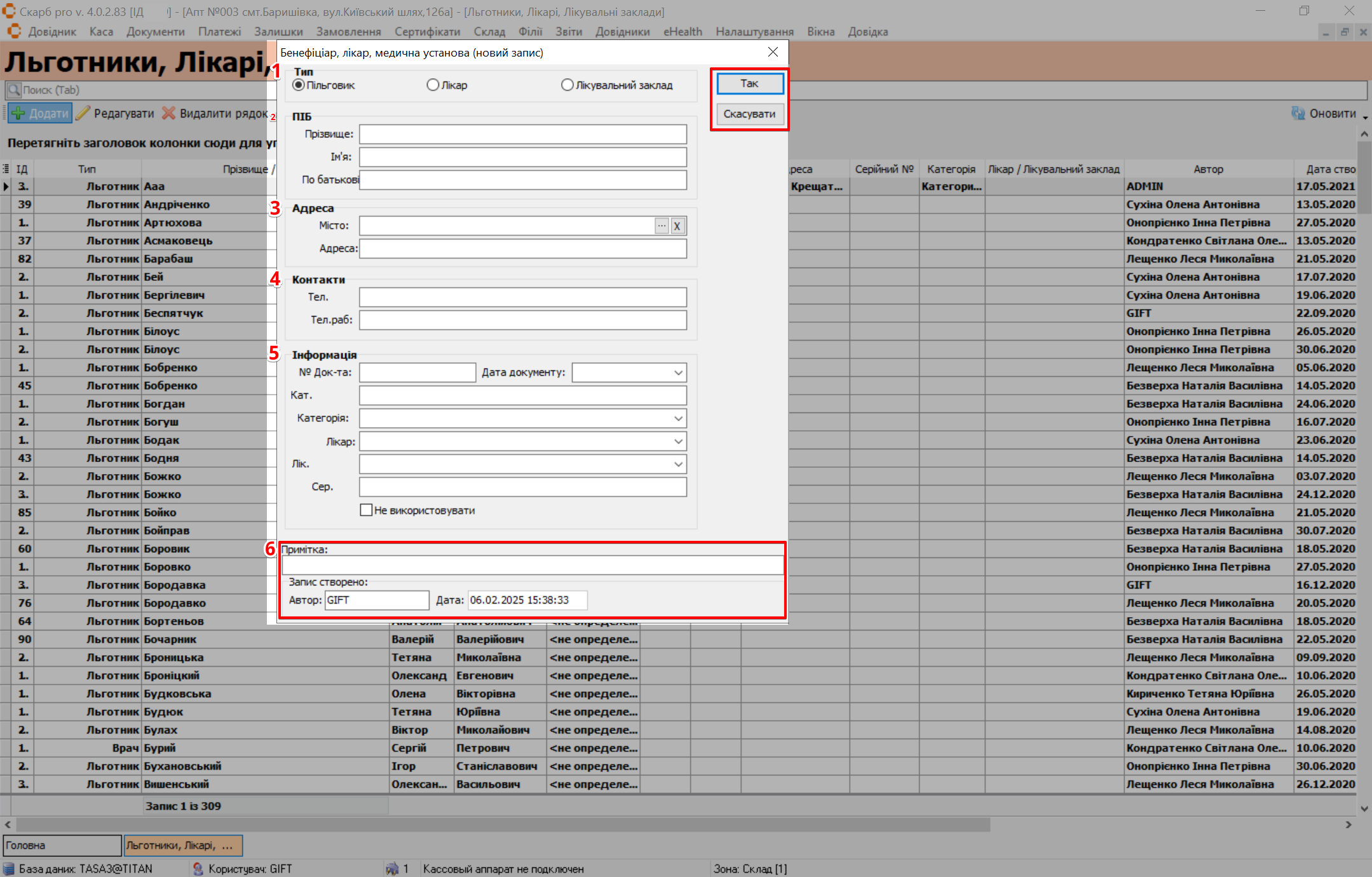The width and height of the screenshot is (1372, 877).
Task: Click the Прізвище input field
Action: pyautogui.click(x=522, y=134)
